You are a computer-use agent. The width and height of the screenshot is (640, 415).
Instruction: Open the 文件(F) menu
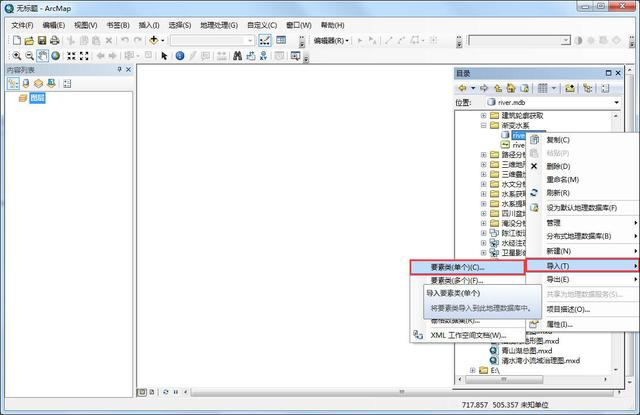[x=22, y=25]
